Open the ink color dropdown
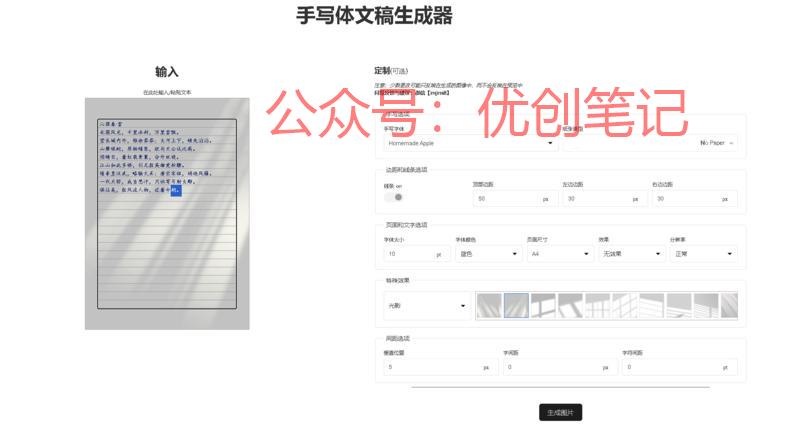The width and height of the screenshot is (800, 435). tap(488, 254)
